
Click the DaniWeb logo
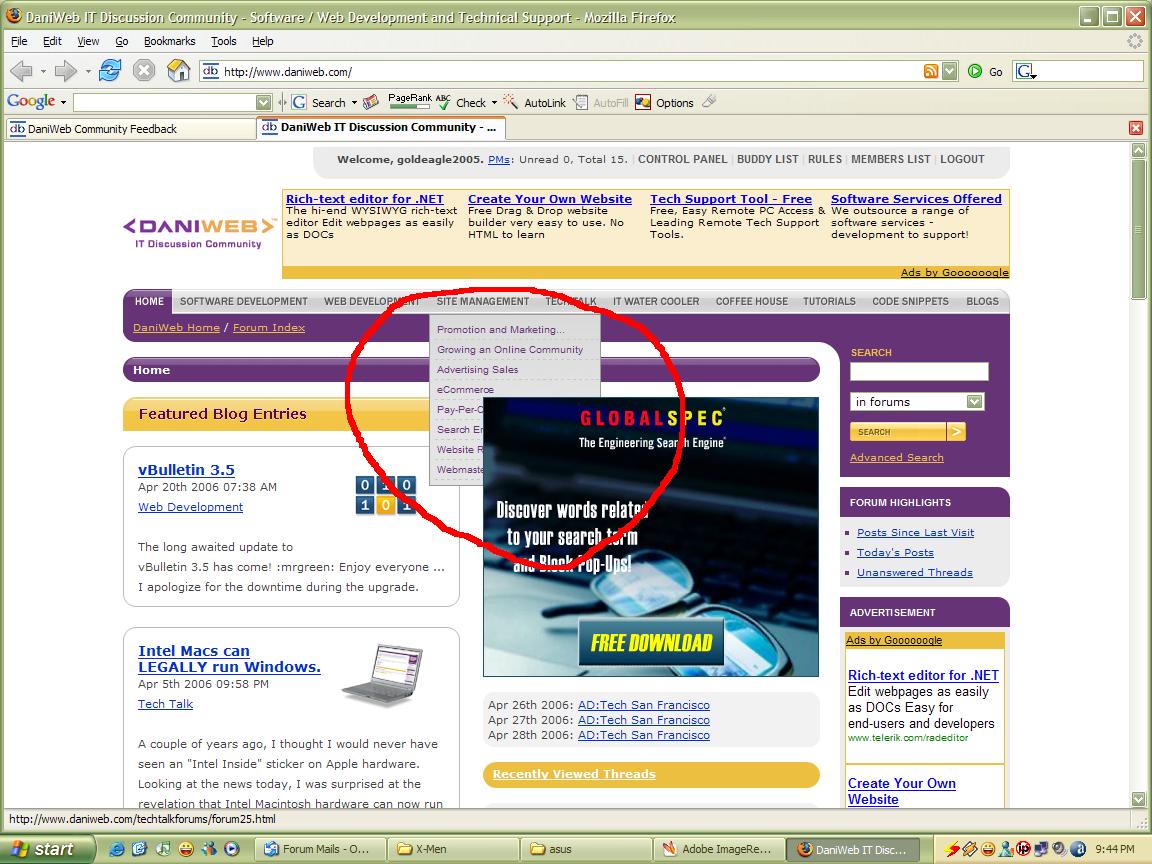point(199,232)
